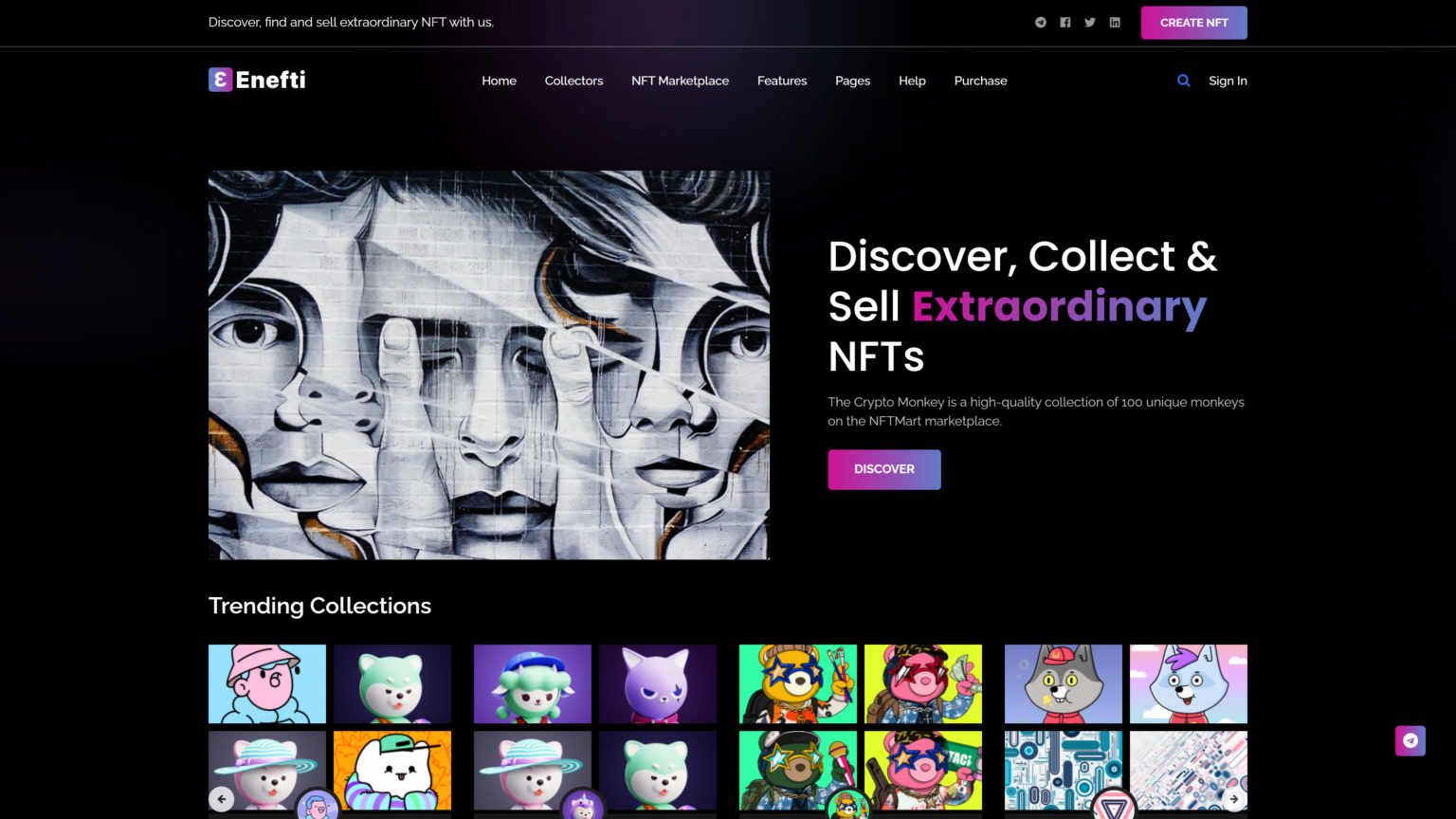
Task: Open the Help menu item
Action: [x=912, y=81]
